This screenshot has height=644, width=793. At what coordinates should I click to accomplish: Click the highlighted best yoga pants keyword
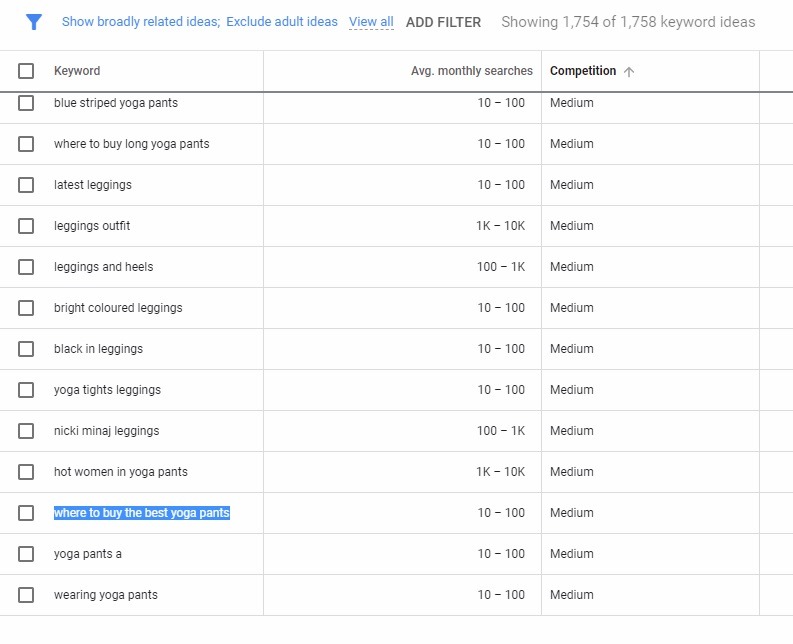pyautogui.click(x=142, y=513)
